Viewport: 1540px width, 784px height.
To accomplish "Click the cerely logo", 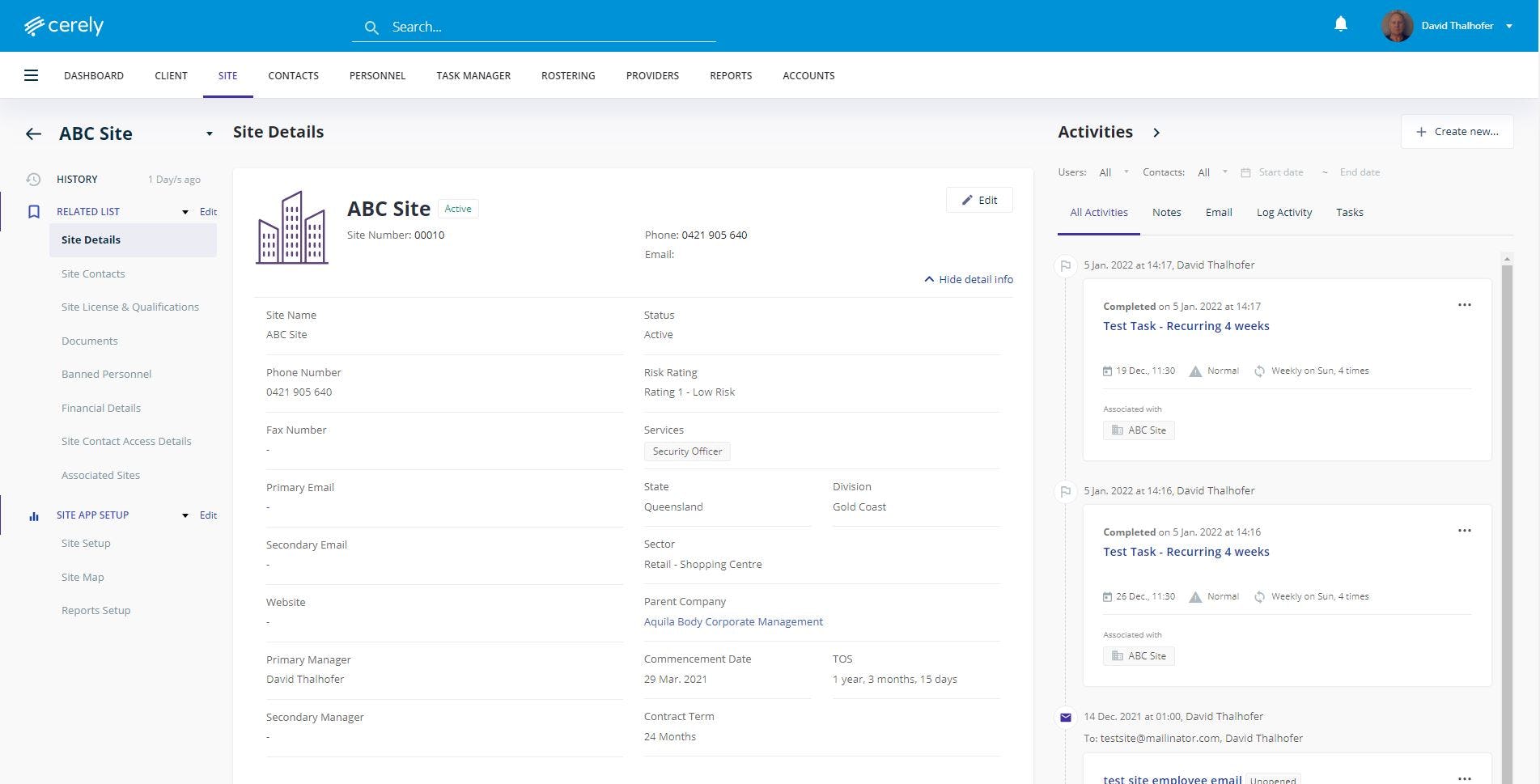I will [64, 25].
